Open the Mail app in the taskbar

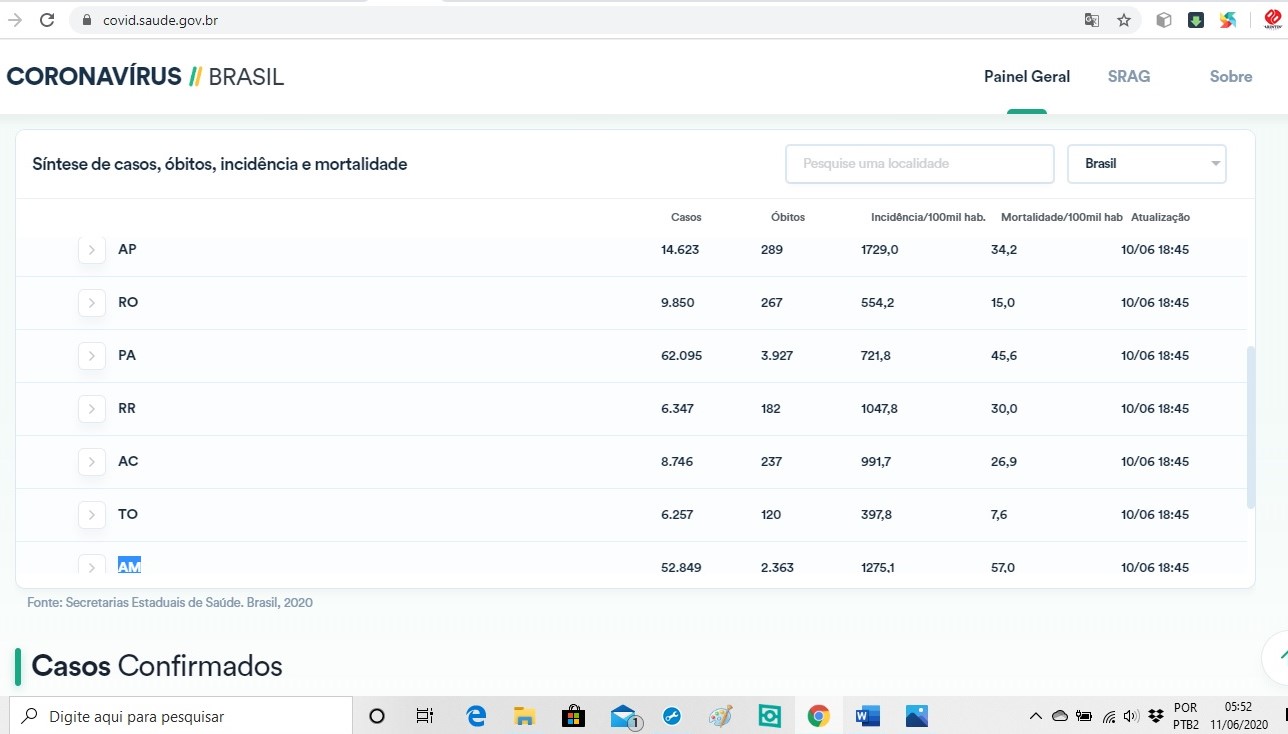[x=624, y=716]
